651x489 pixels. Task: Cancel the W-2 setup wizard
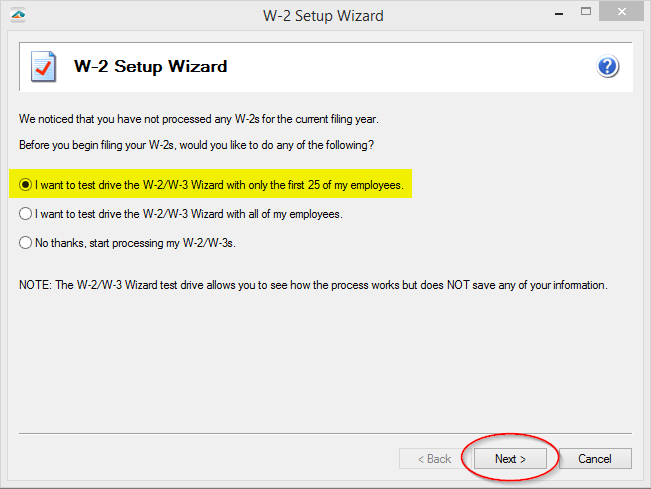pos(595,459)
